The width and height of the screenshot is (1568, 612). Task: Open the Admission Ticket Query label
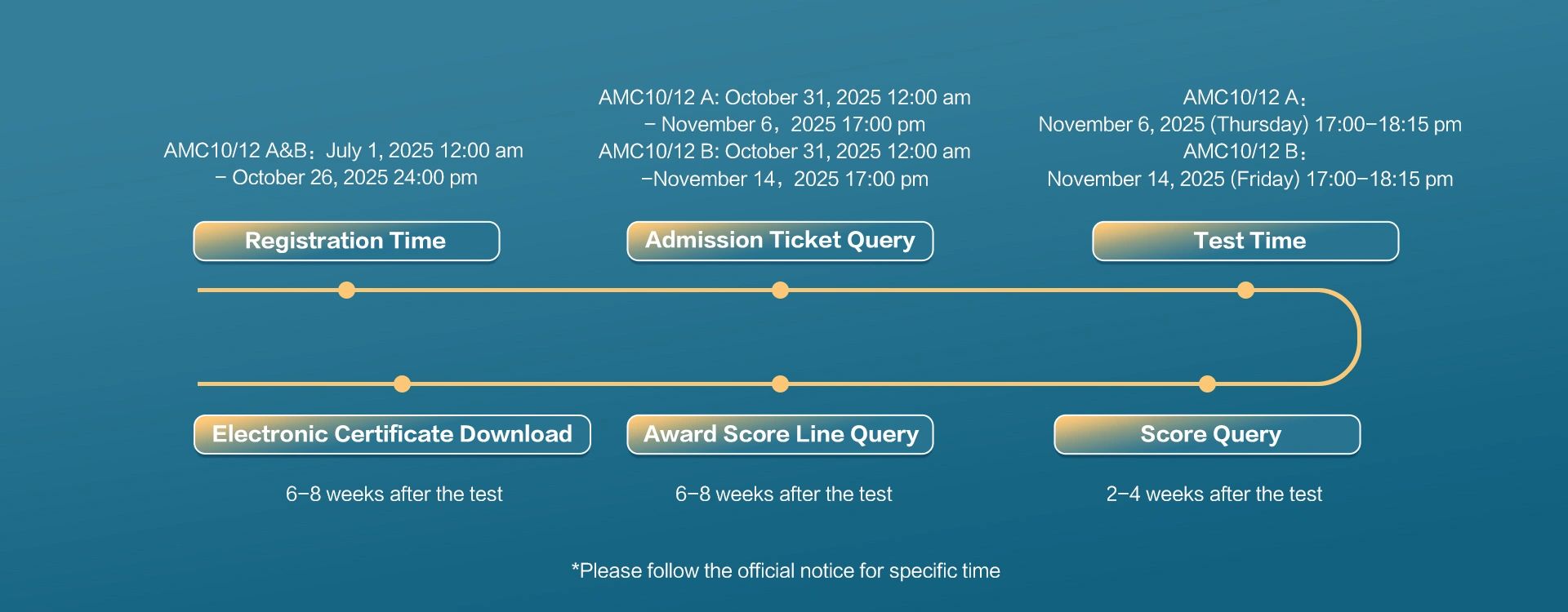tap(780, 242)
